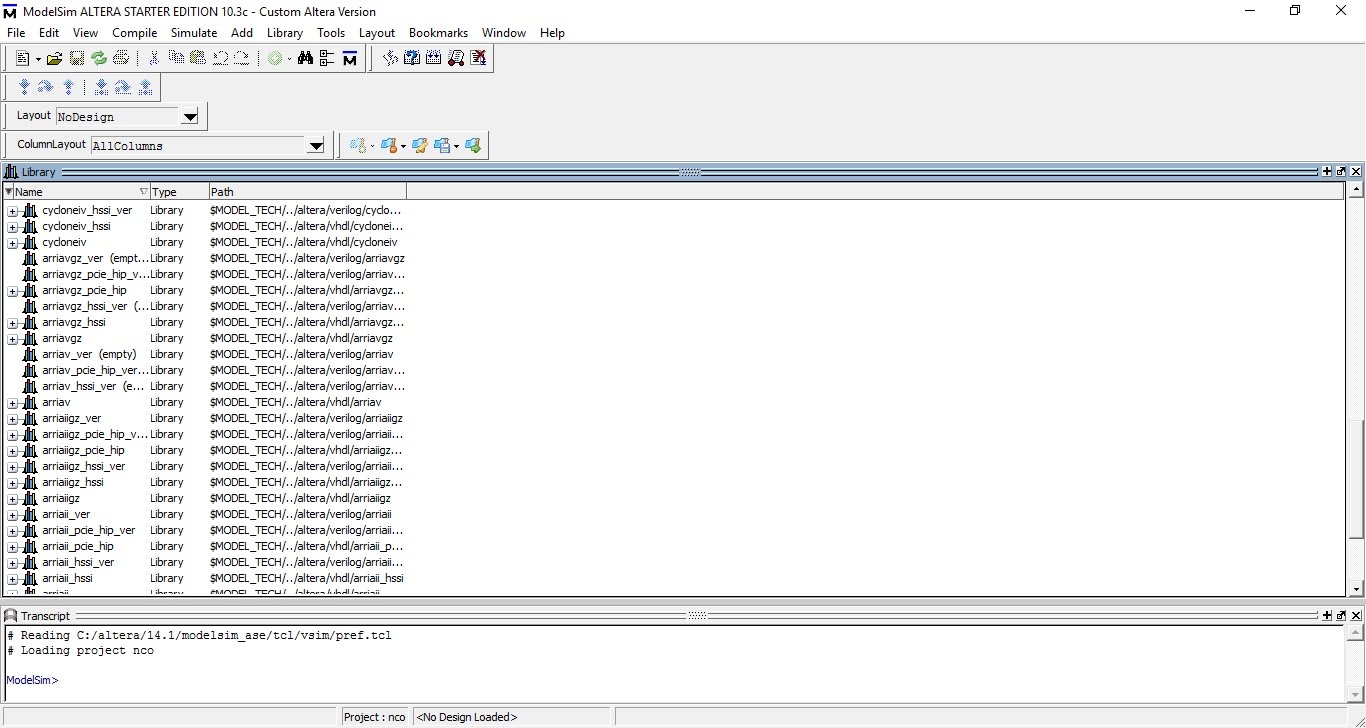This screenshot has height=728, width=1366.
Task: Click the Cut scissors icon
Action: [x=154, y=59]
